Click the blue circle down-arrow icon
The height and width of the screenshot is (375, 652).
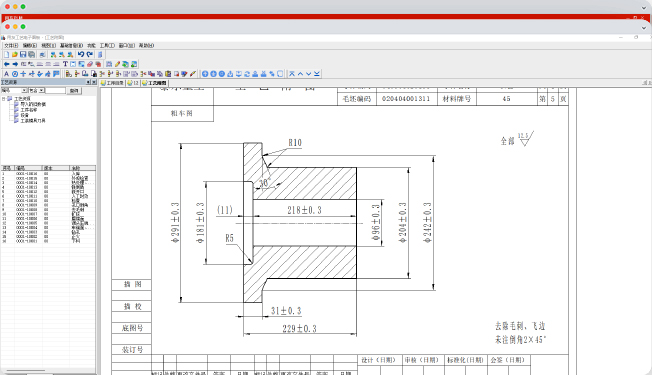tap(213, 74)
